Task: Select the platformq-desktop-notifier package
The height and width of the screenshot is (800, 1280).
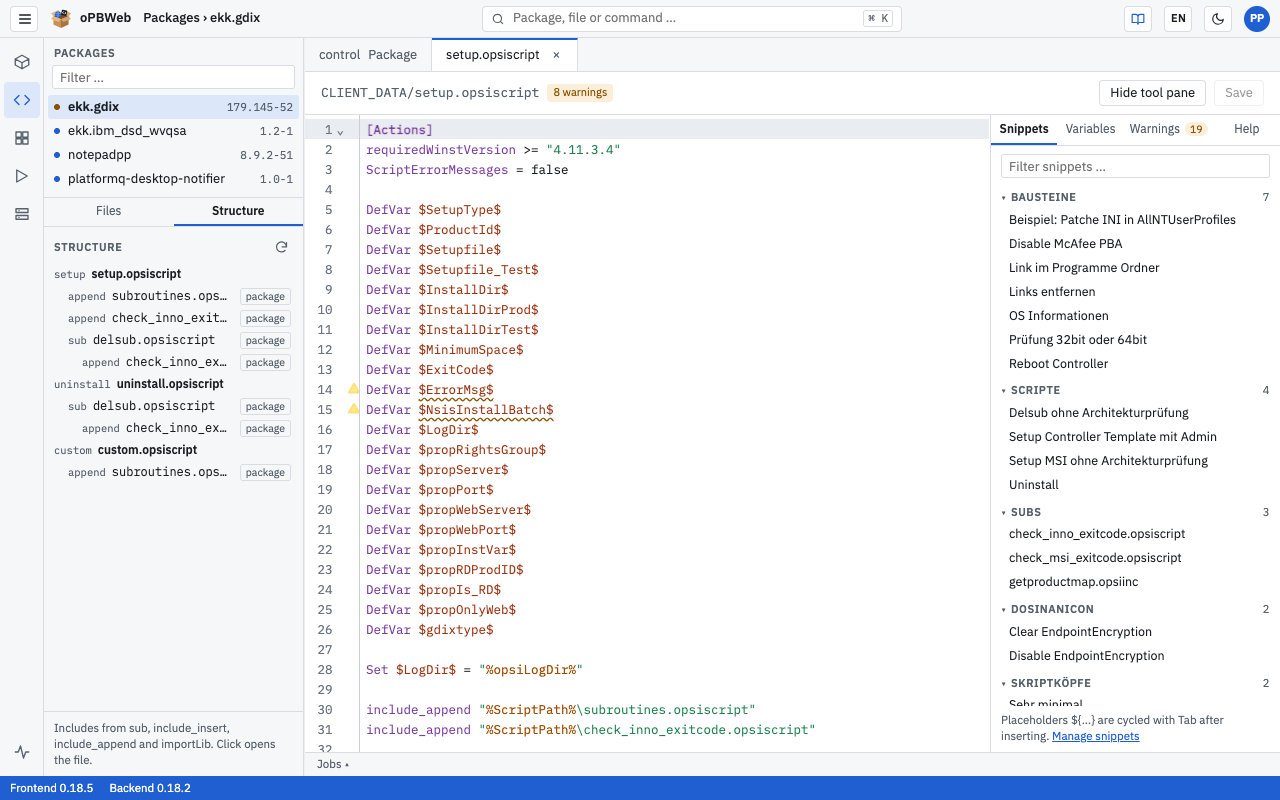Action: coord(174,179)
